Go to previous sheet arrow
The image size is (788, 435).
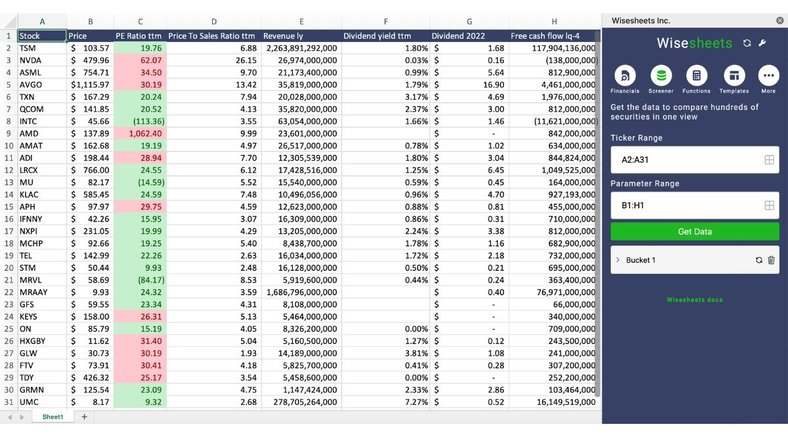click(x=10, y=417)
